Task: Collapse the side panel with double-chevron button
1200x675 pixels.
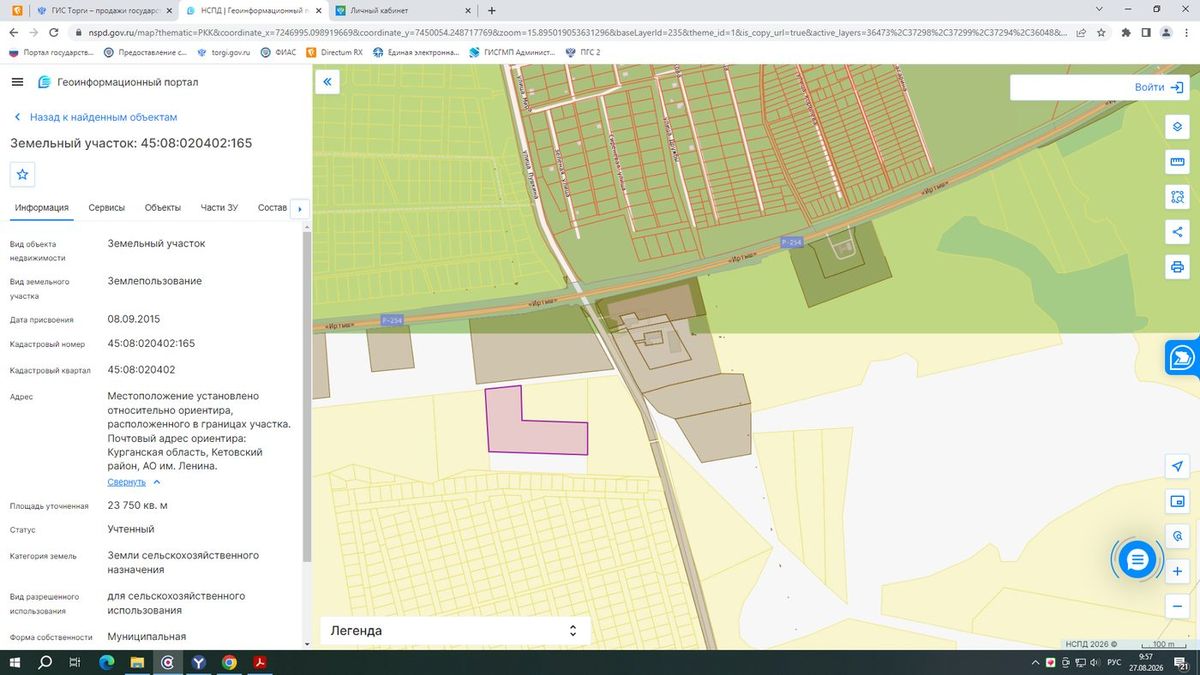Action: [327, 82]
